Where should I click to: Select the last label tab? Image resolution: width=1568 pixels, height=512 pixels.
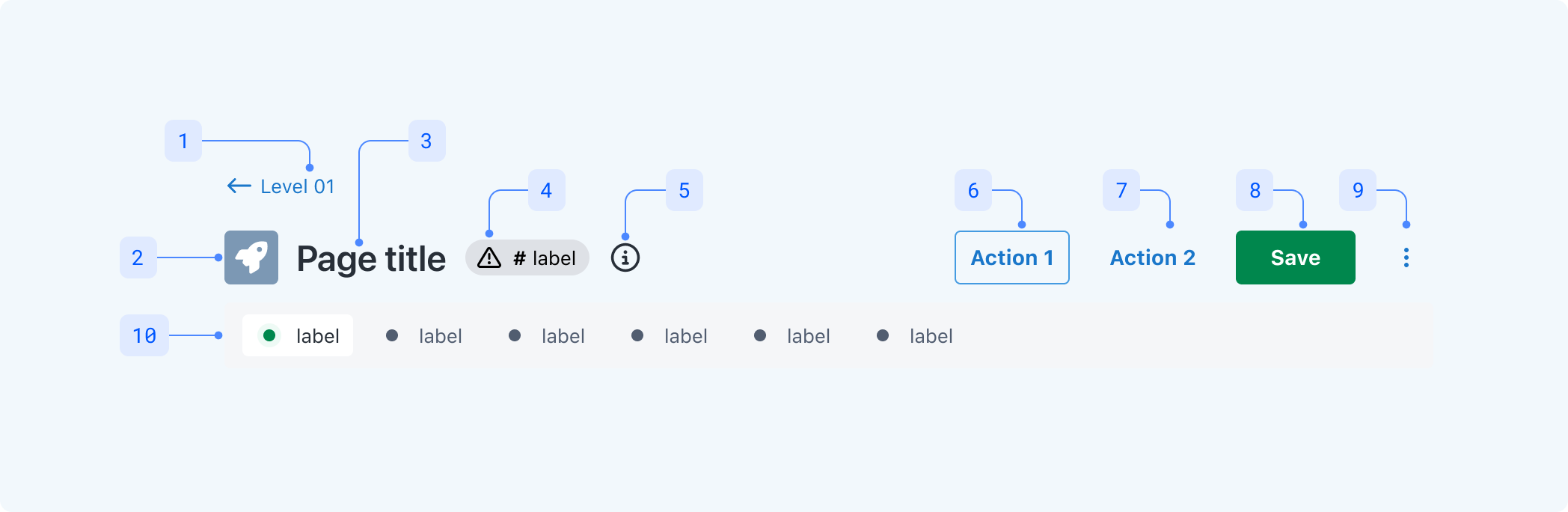(915, 336)
